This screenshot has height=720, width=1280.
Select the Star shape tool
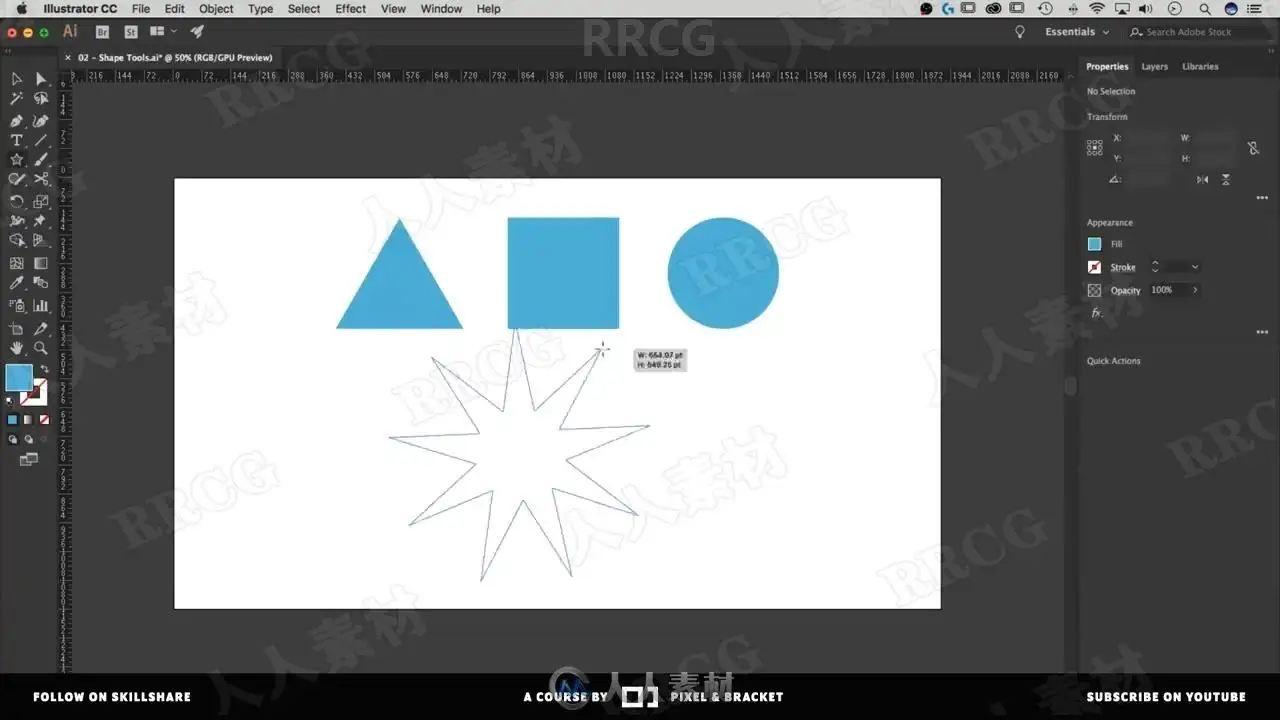click(17, 160)
